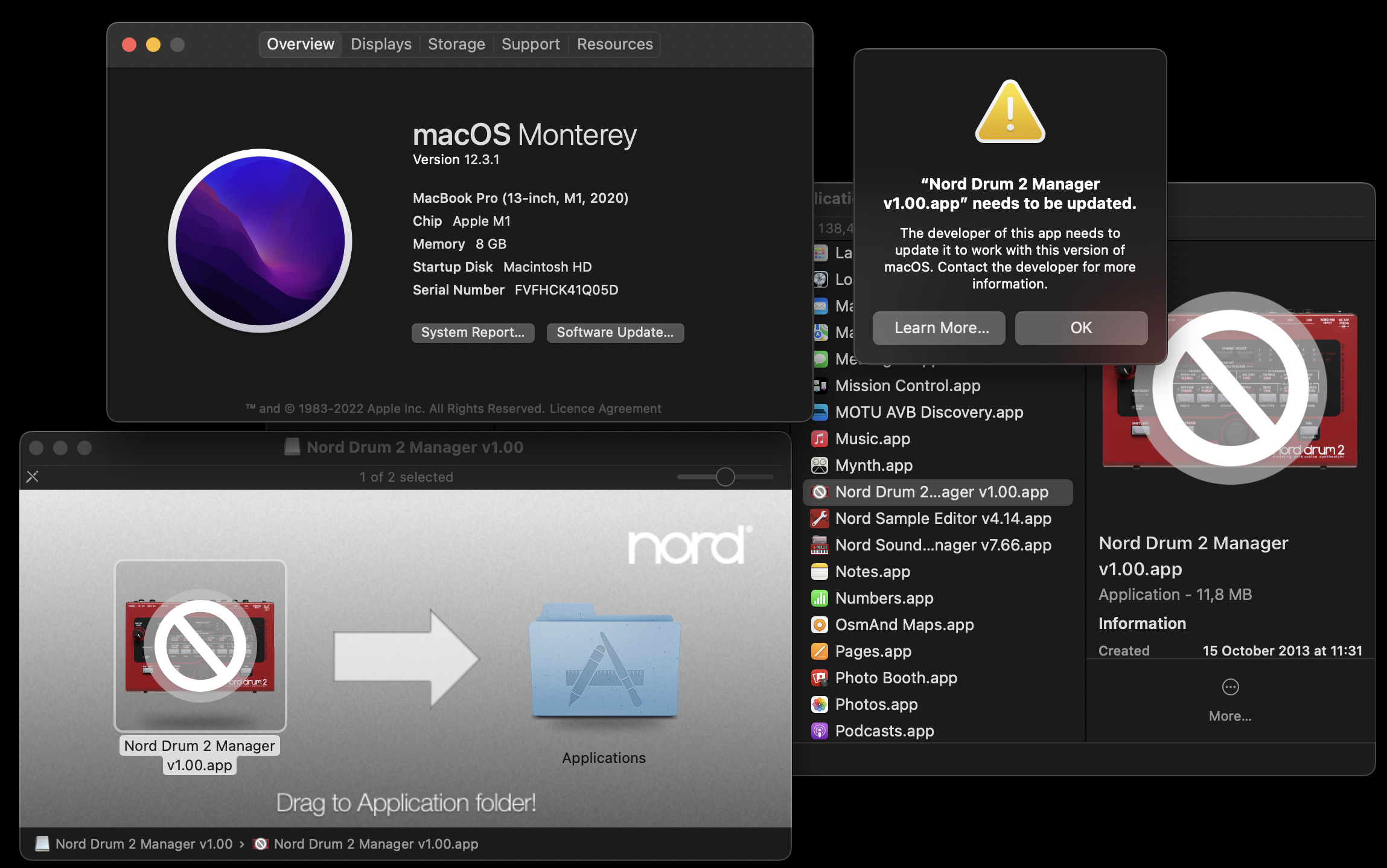Switch to the Displays tab
Viewport: 1387px width, 868px height.
[381, 44]
